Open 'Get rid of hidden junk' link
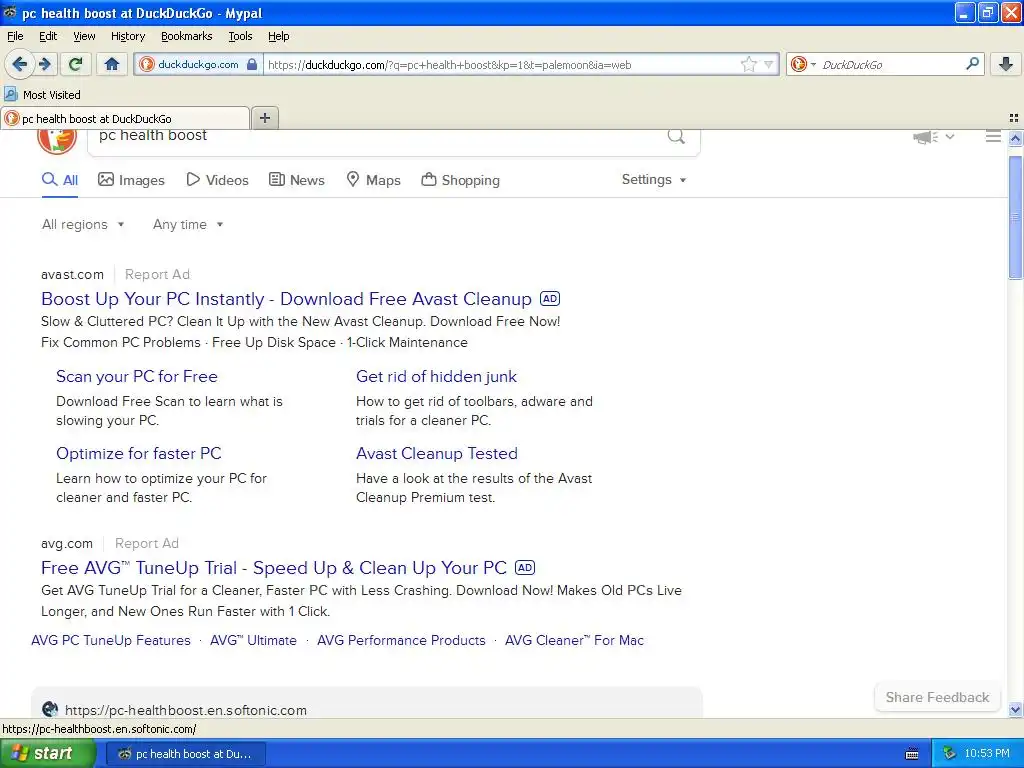Image resolution: width=1024 pixels, height=768 pixels. pyautogui.click(x=436, y=377)
